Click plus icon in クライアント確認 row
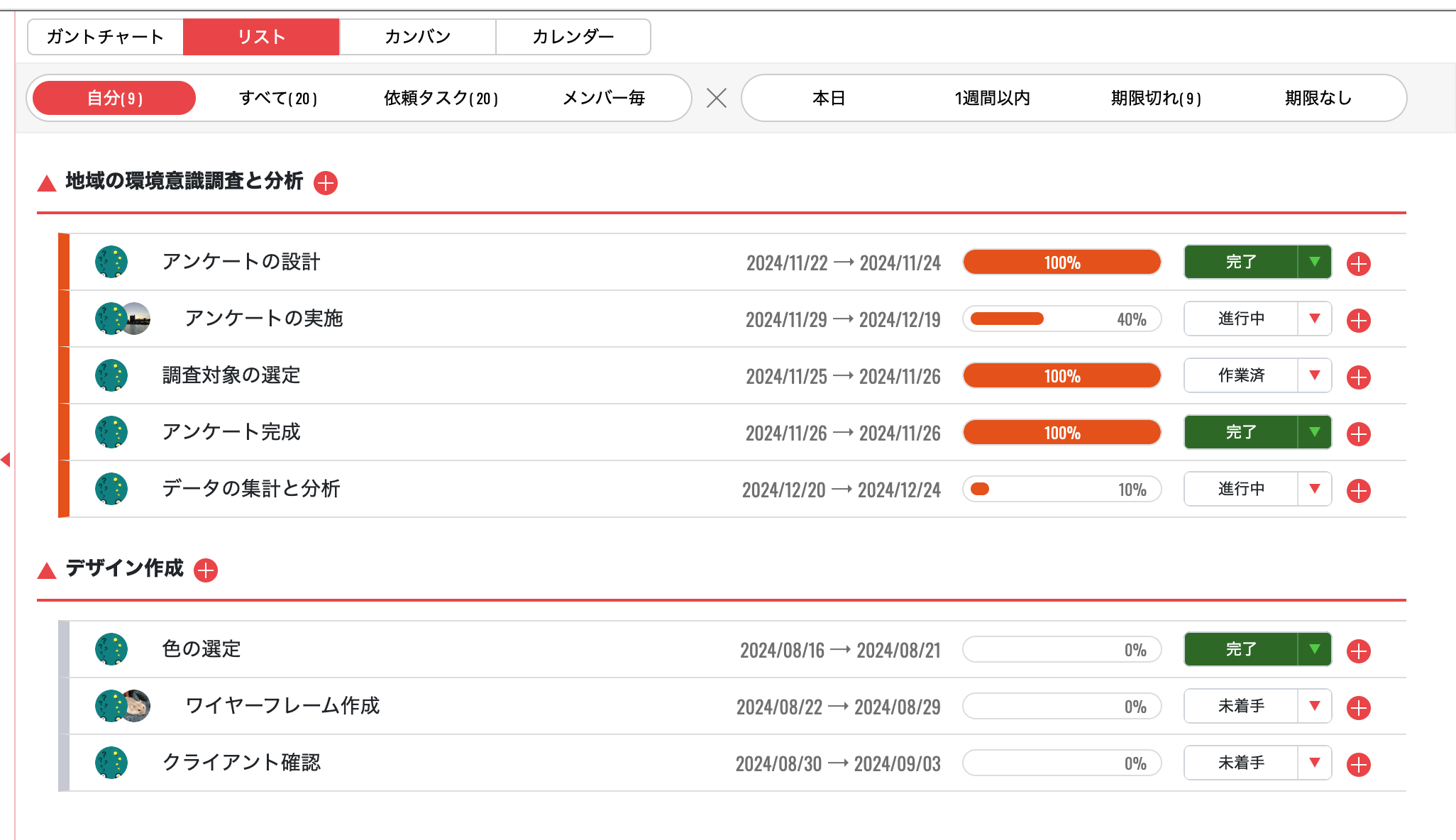The image size is (1456, 840). click(1359, 765)
